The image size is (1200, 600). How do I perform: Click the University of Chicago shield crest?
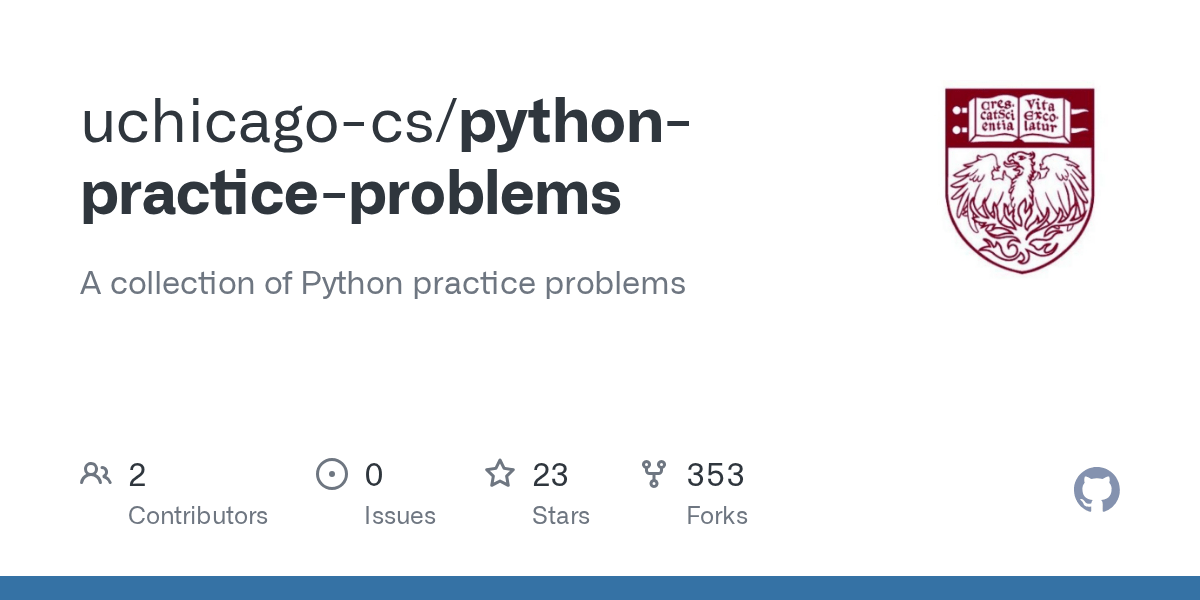(x=1020, y=180)
